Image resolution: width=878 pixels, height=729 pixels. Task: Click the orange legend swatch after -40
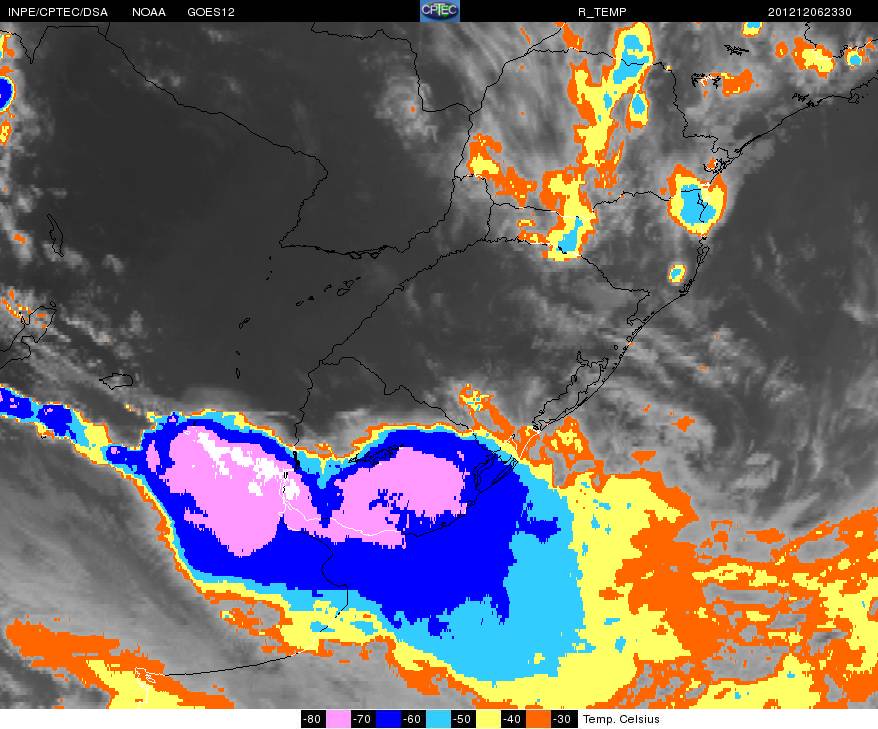538,719
